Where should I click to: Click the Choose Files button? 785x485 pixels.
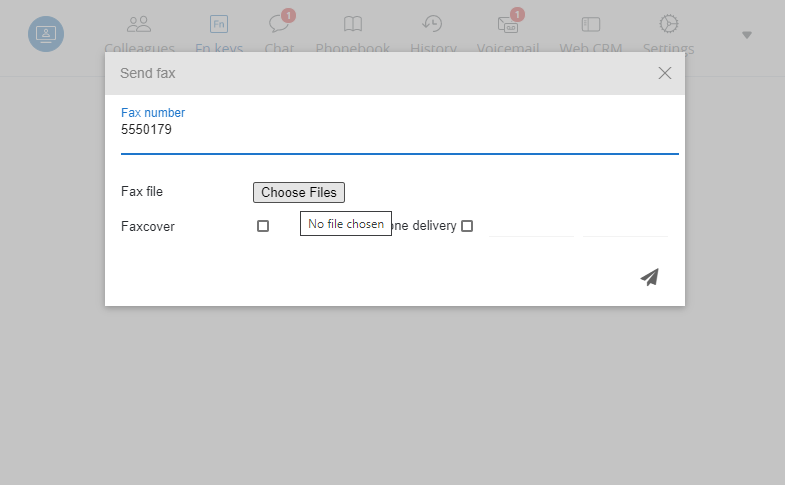[x=299, y=192]
